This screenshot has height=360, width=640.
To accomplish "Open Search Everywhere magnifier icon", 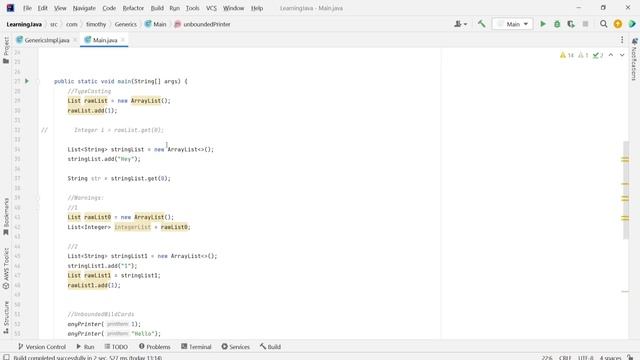I will [x=603, y=24].
